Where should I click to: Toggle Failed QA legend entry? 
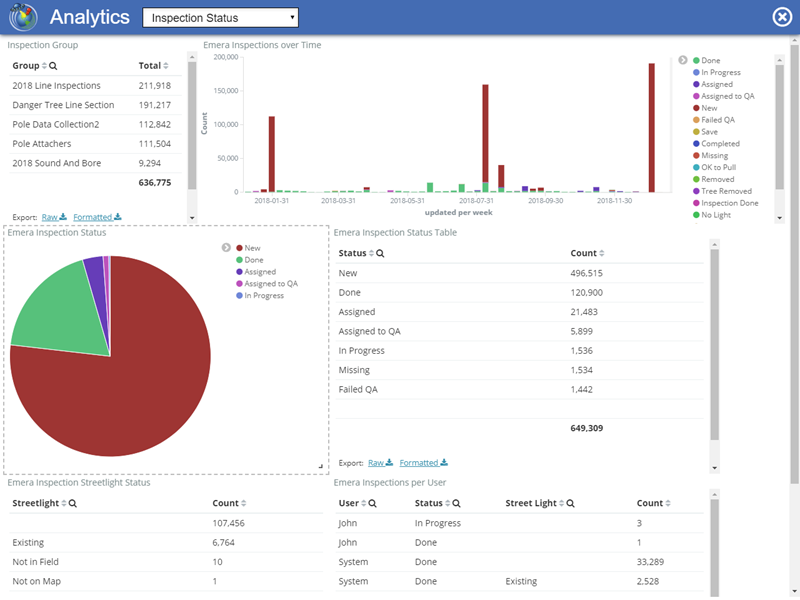tap(714, 120)
